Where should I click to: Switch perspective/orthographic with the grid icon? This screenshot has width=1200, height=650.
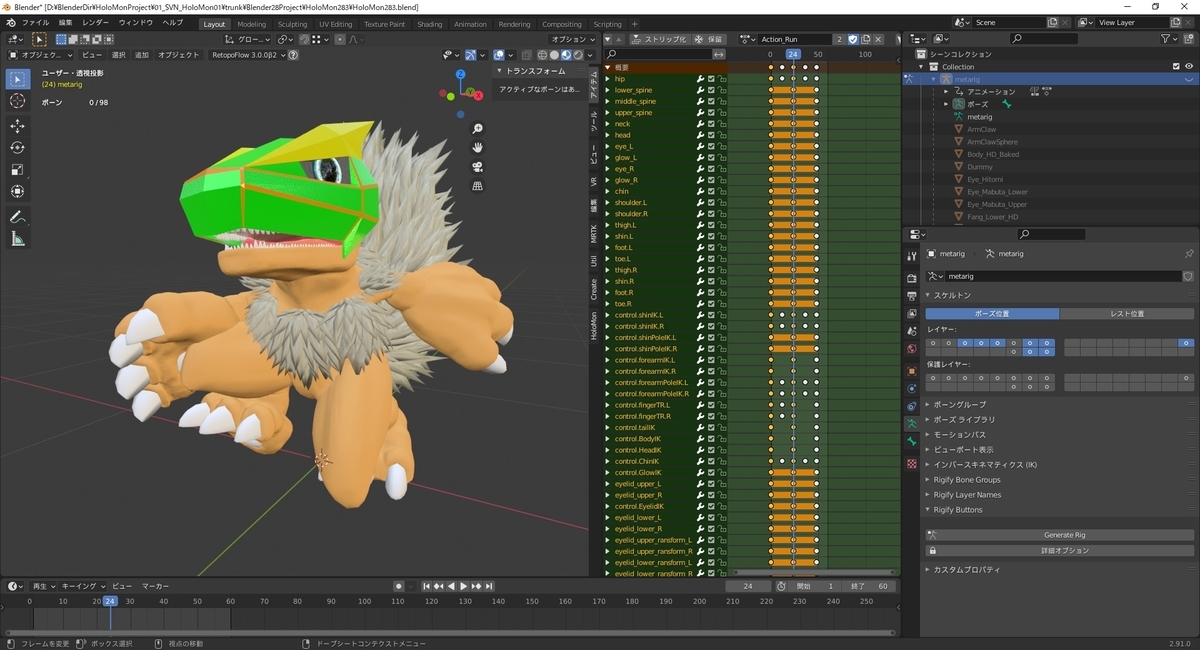[x=478, y=186]
